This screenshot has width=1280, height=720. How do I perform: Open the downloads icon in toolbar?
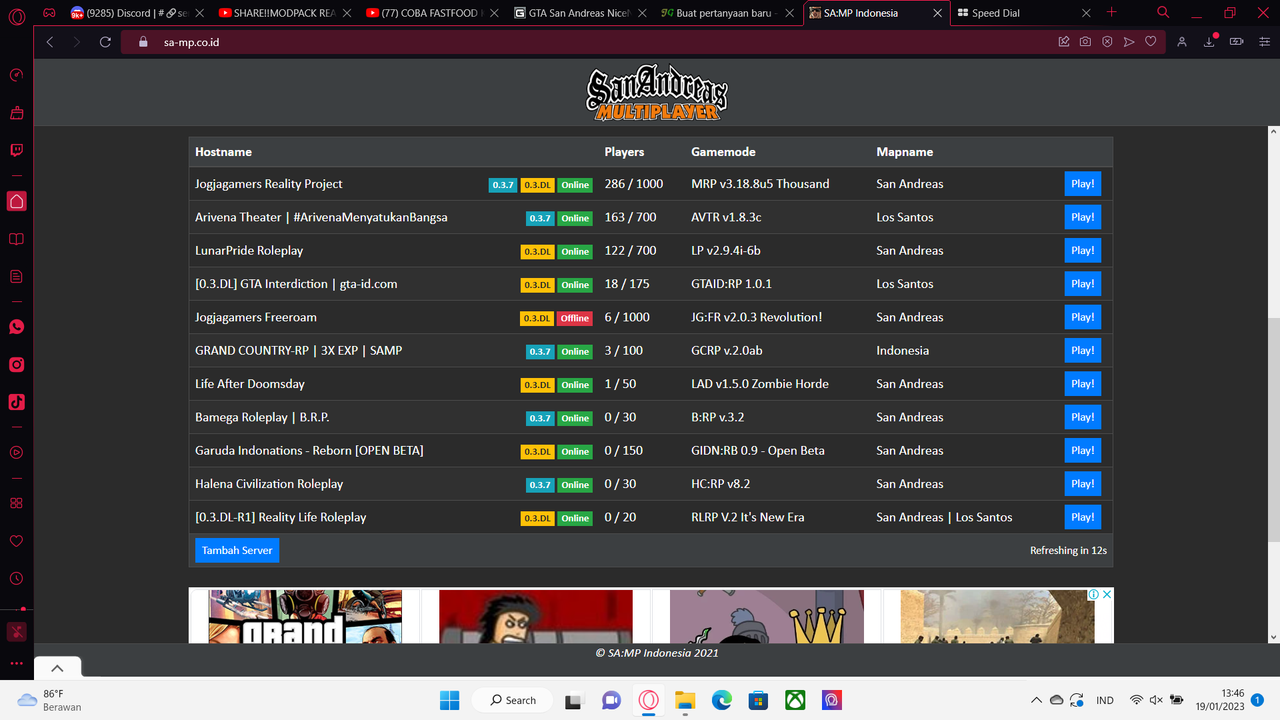click(x=1210, y=42)
